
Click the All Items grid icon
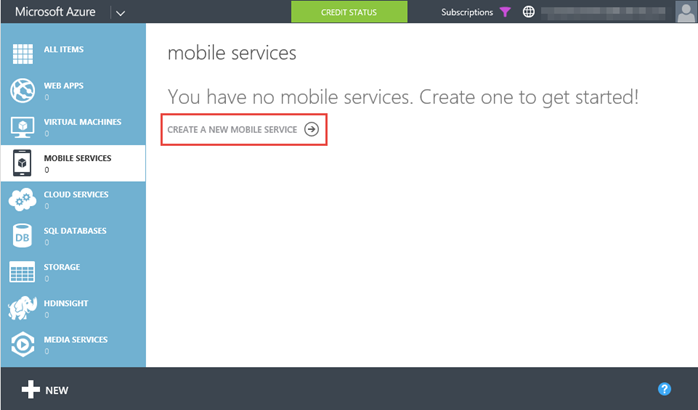[x=23, y=54]
